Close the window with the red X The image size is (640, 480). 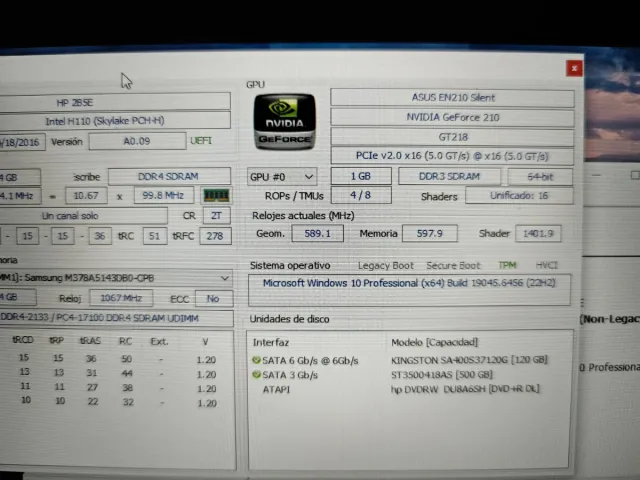(574, 68)
